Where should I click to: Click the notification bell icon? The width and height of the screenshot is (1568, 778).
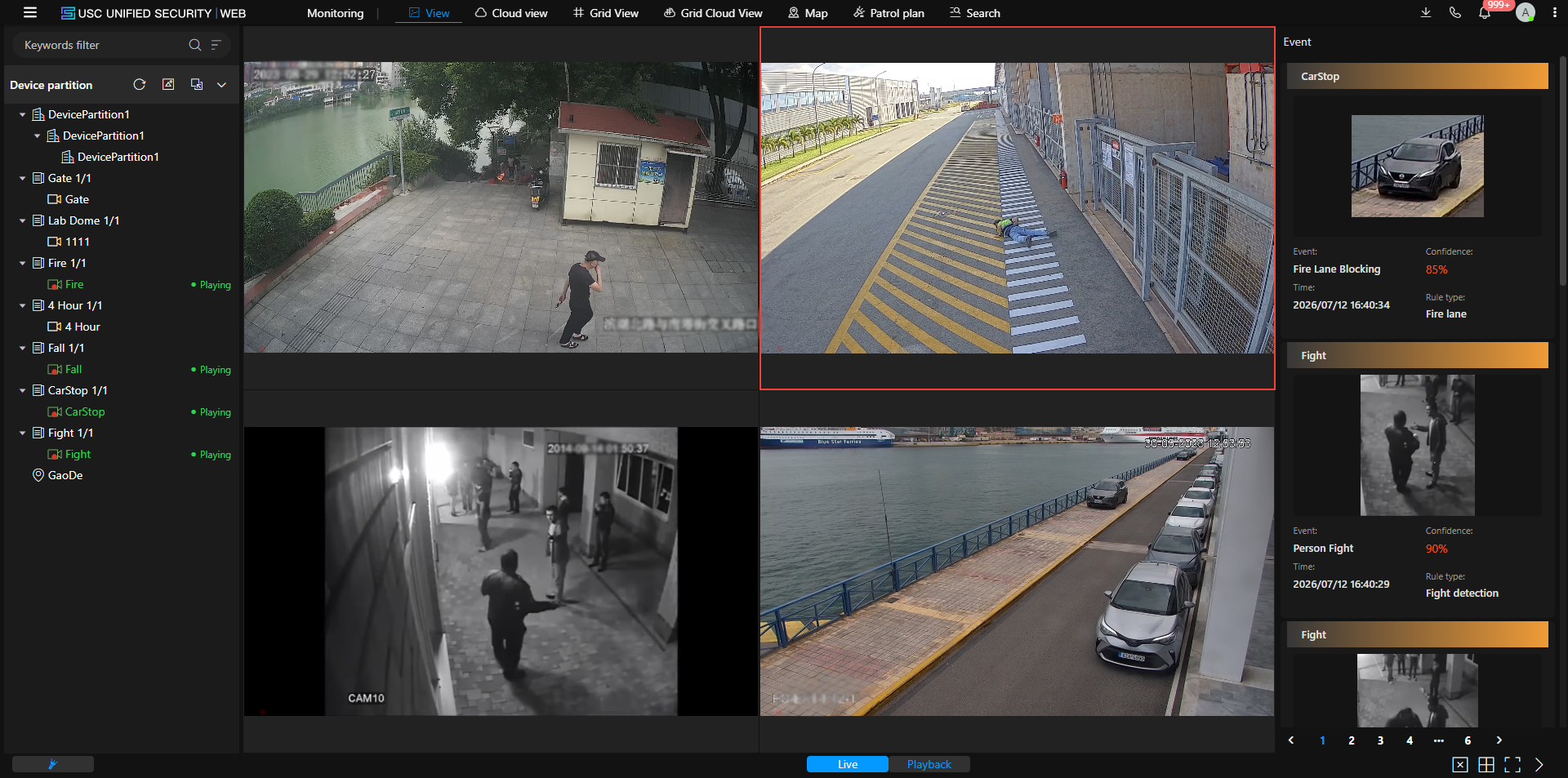pos(1485,13)
